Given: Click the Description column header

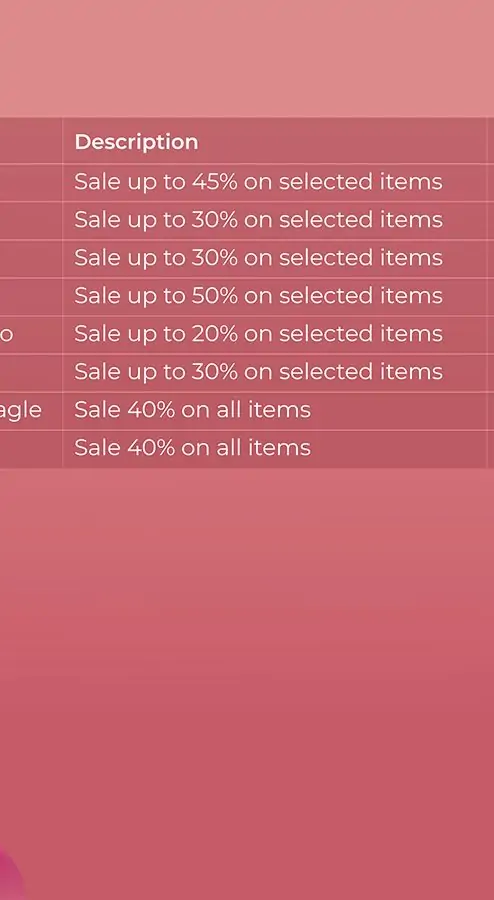Looking at the screenshot, I should click(x=137, y=142).
